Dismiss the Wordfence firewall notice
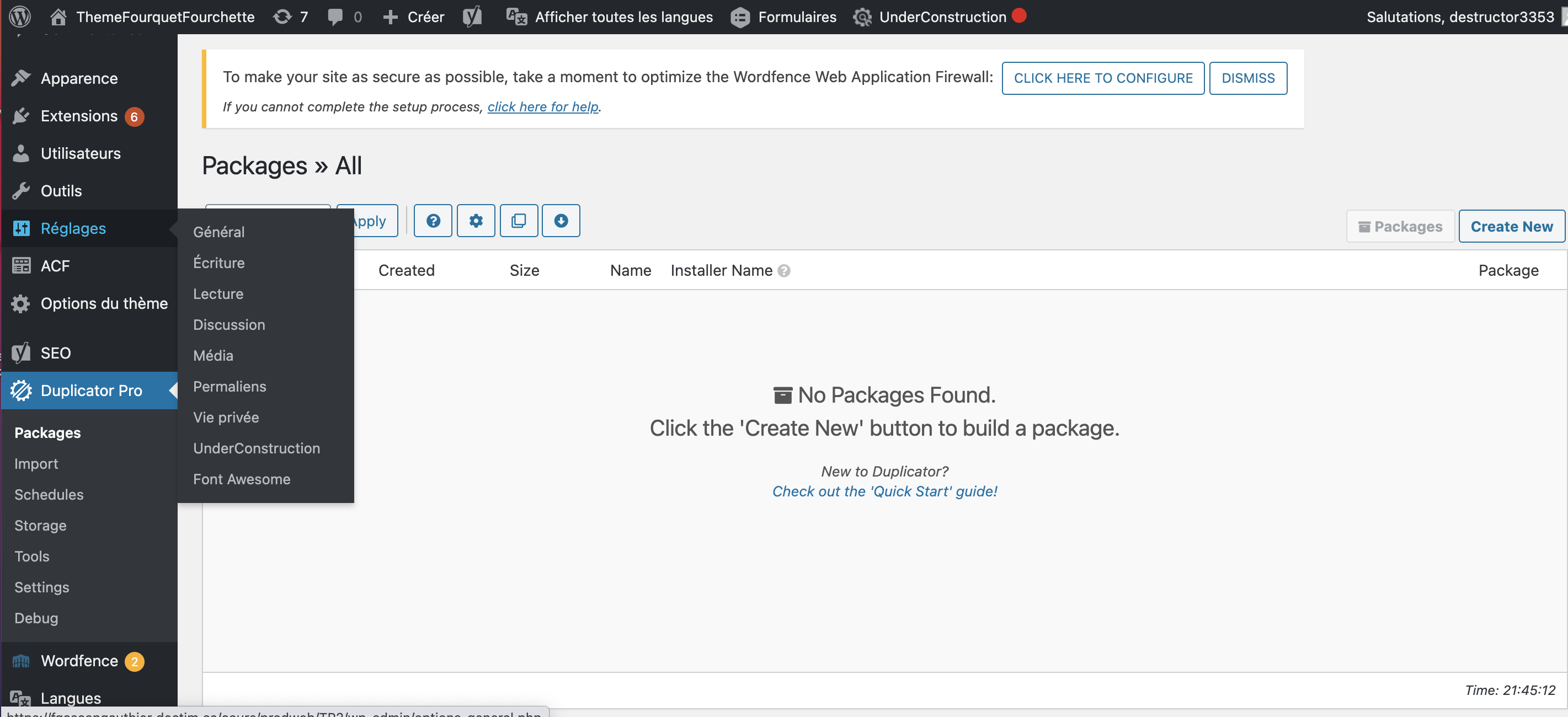This screenshot has width=1568, height=717. click(1247, 78)
